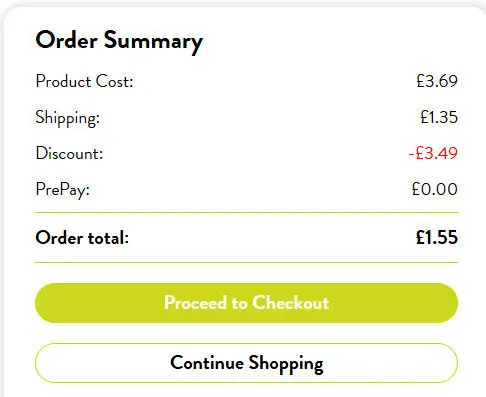This screenshot has height=397, width=486.
Task: Click the £0.00 PrePay amount
Action: click(x=435, y=189)
